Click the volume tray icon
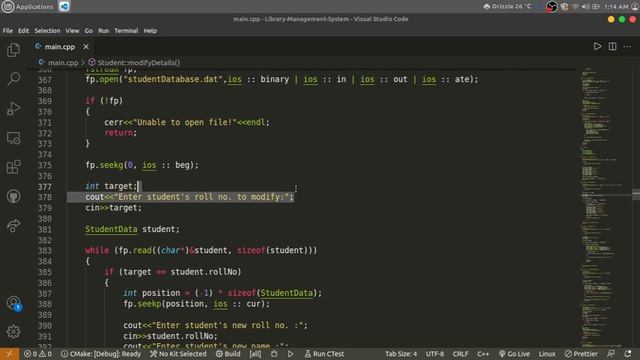640x360 pixels. [x=586, y=7]
